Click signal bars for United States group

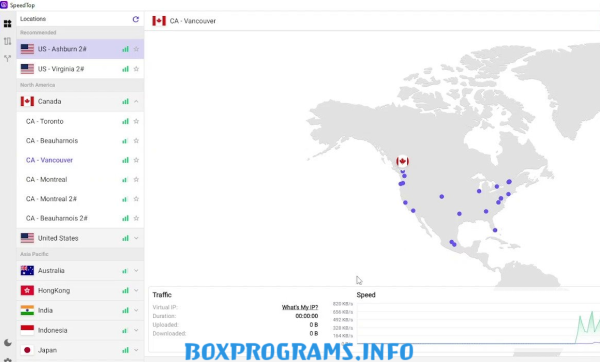pos(125,238)
